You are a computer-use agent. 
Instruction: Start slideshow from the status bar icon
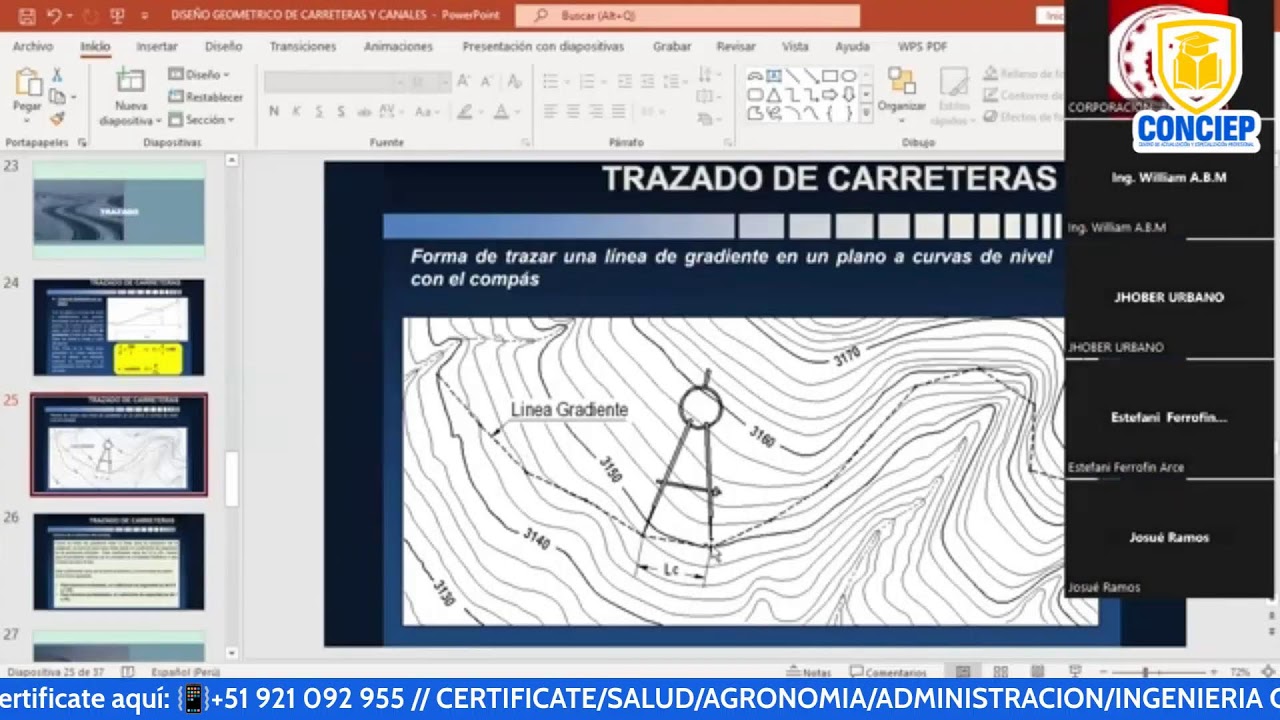coord(1075,672)
